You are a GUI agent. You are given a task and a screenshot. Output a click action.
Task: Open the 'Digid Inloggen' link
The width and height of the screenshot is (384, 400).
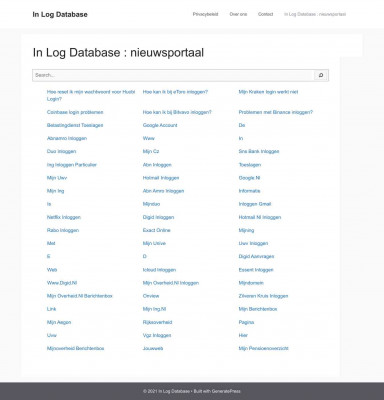pyautogui.click(x=158, y=217)
